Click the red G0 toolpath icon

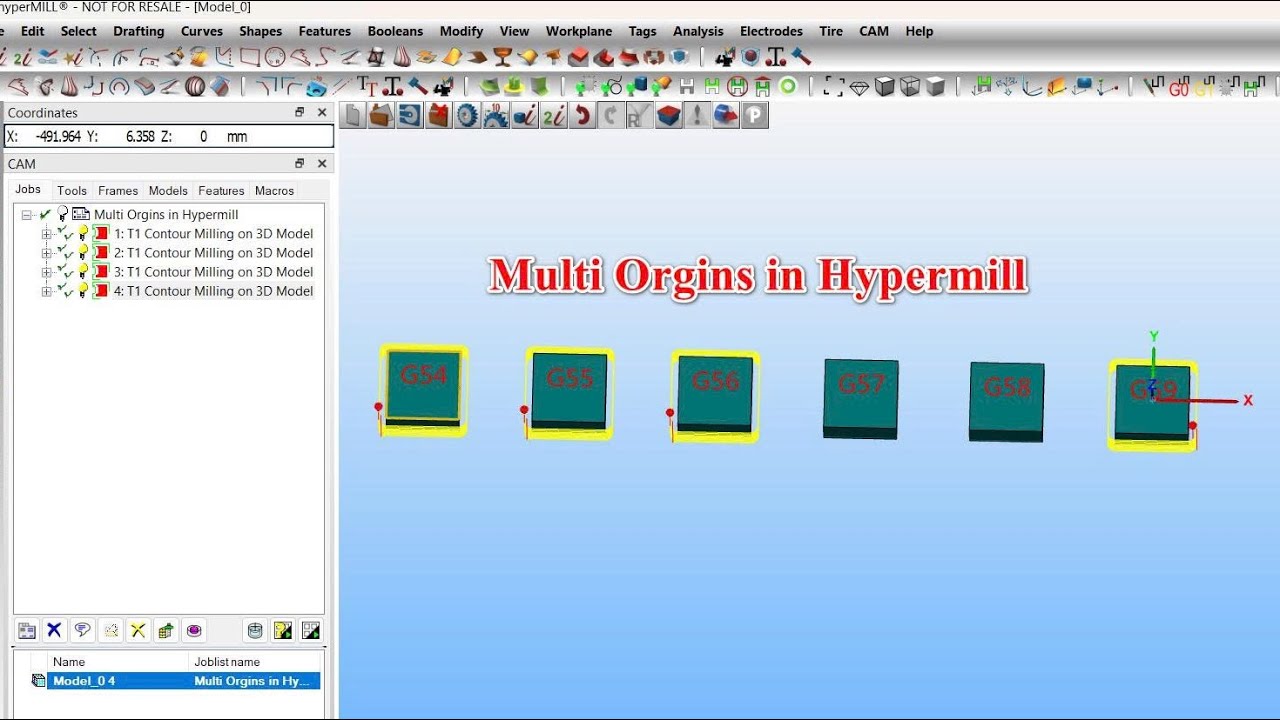[1179, 88]
